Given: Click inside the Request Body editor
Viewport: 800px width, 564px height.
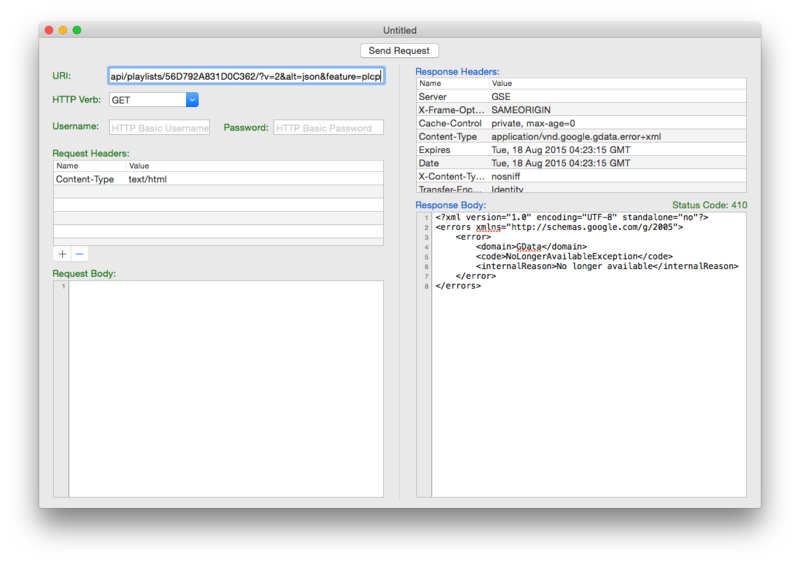Looking at the screenshot, I should tap(226, 388).
